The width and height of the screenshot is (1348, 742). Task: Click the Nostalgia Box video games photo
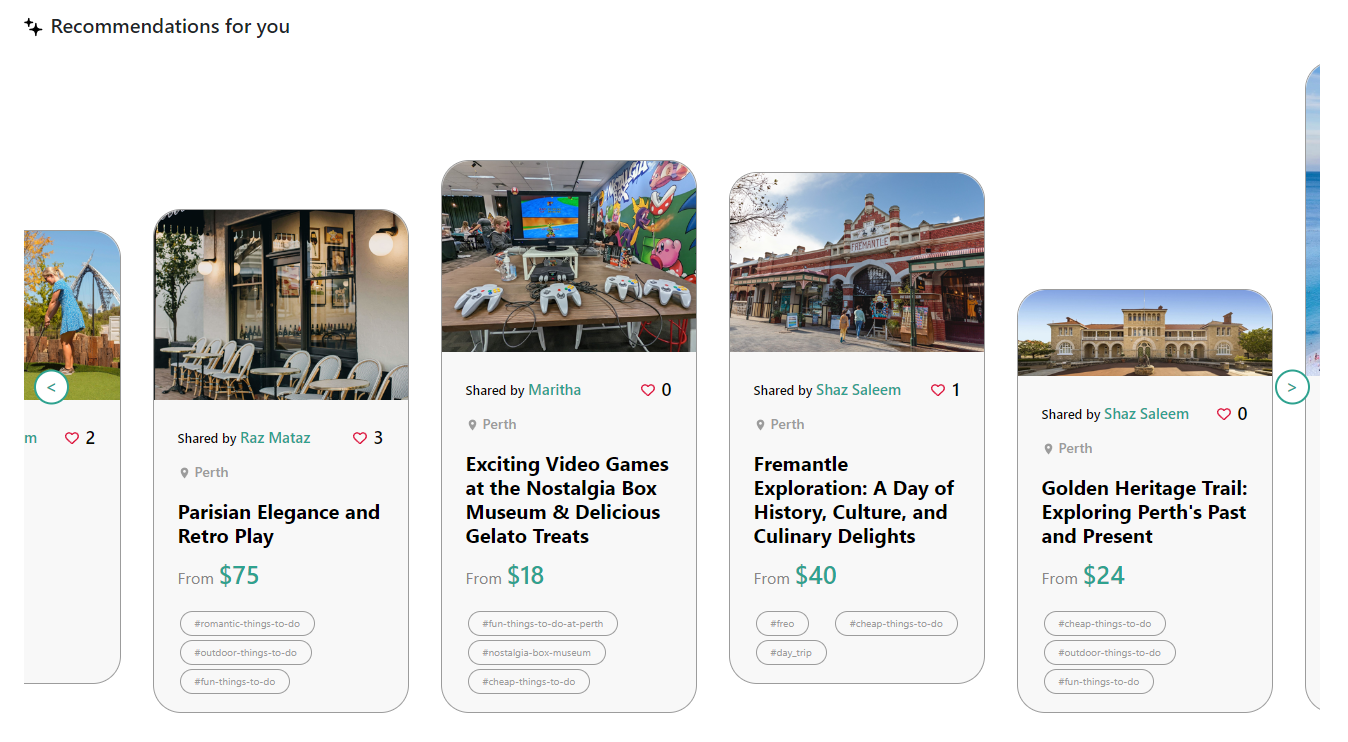tap(569, 256)
